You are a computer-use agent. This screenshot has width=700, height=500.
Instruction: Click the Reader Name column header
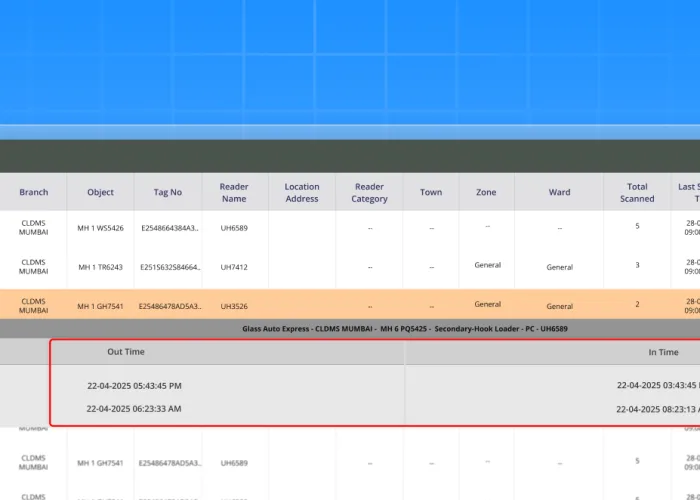click(233, 192)
